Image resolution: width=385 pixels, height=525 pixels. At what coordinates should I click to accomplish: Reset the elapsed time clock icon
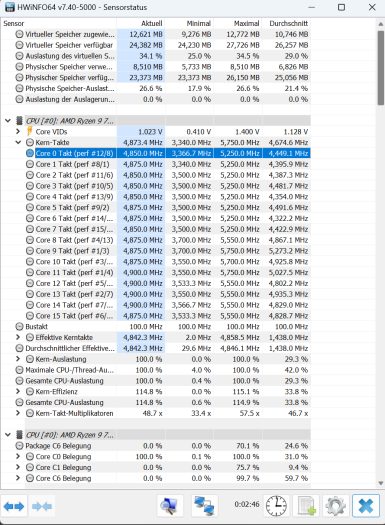pyautogui.click(x=276, y=506)
